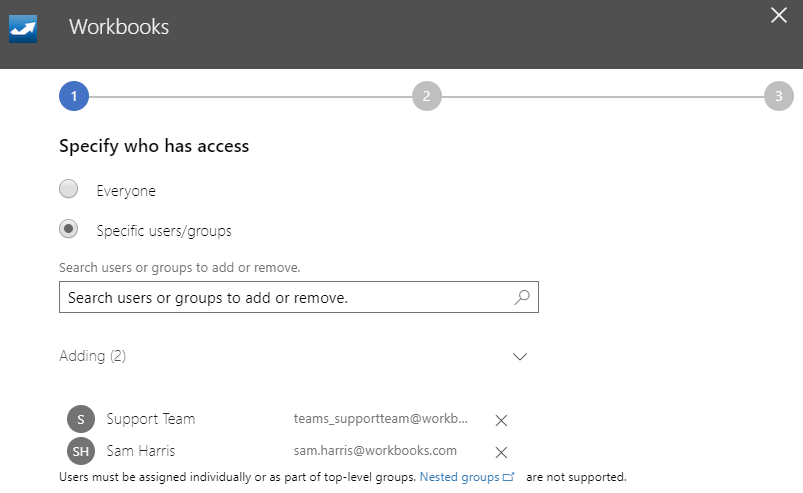
Task: Click the Support Team avatar circle
Action: click(x=81, y=419)
